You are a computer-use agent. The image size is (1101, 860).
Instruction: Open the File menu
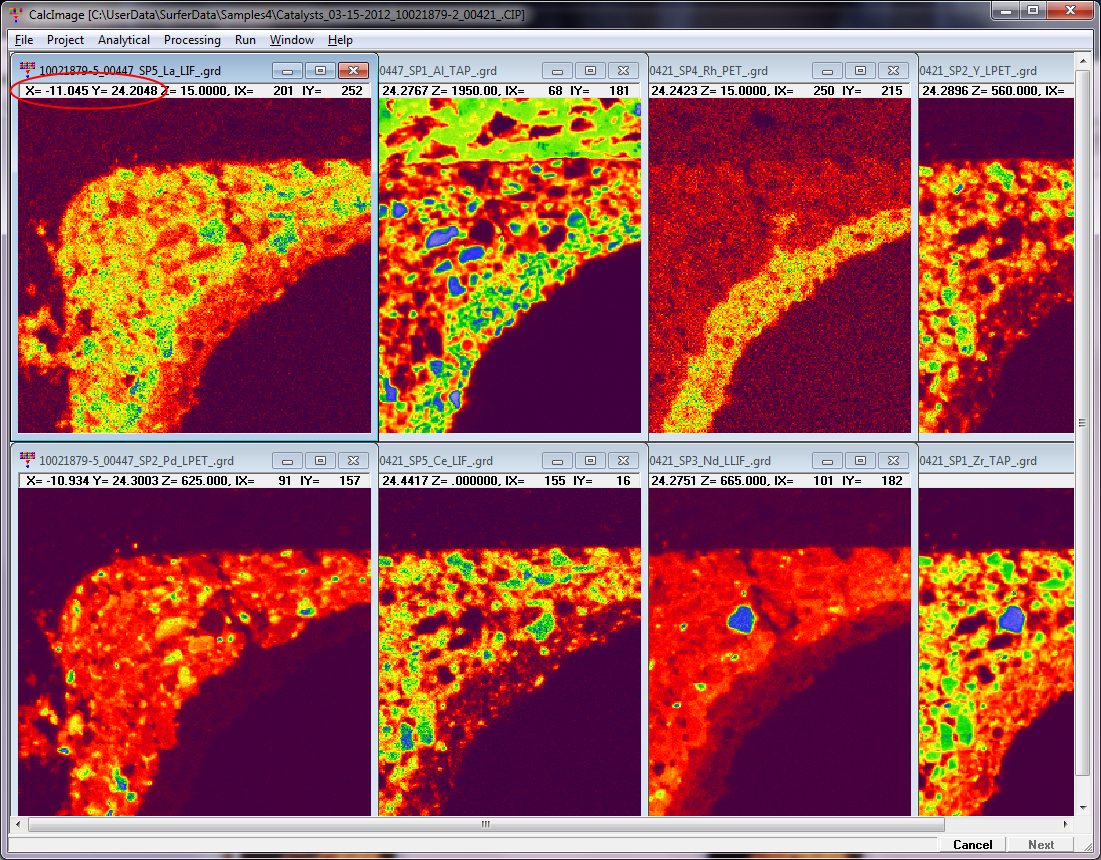[24, 40]
